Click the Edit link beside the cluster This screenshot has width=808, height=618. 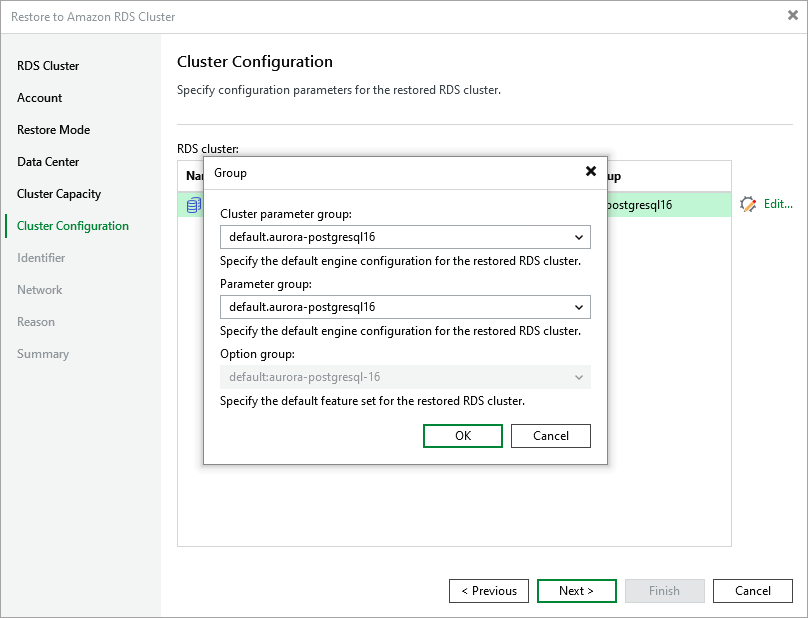pos(777,204)
